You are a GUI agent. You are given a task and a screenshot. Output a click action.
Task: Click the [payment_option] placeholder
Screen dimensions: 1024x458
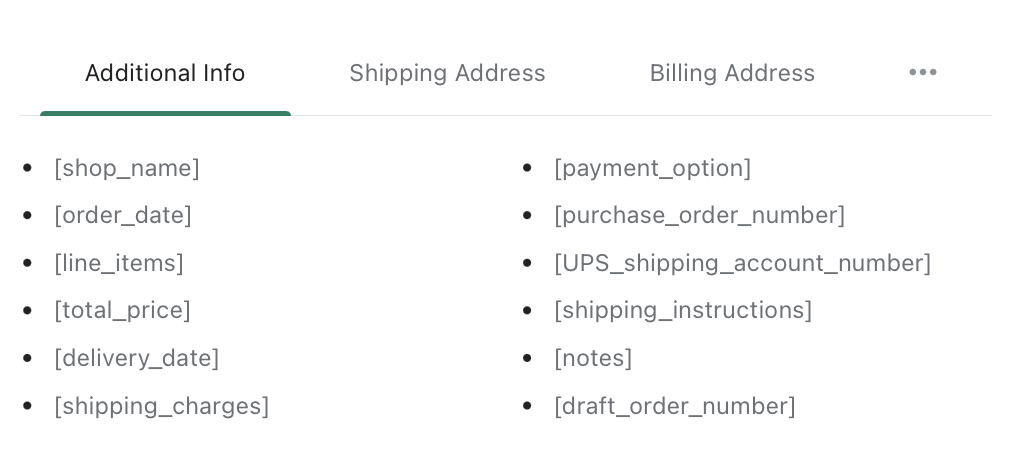click(x=652, y=168)
